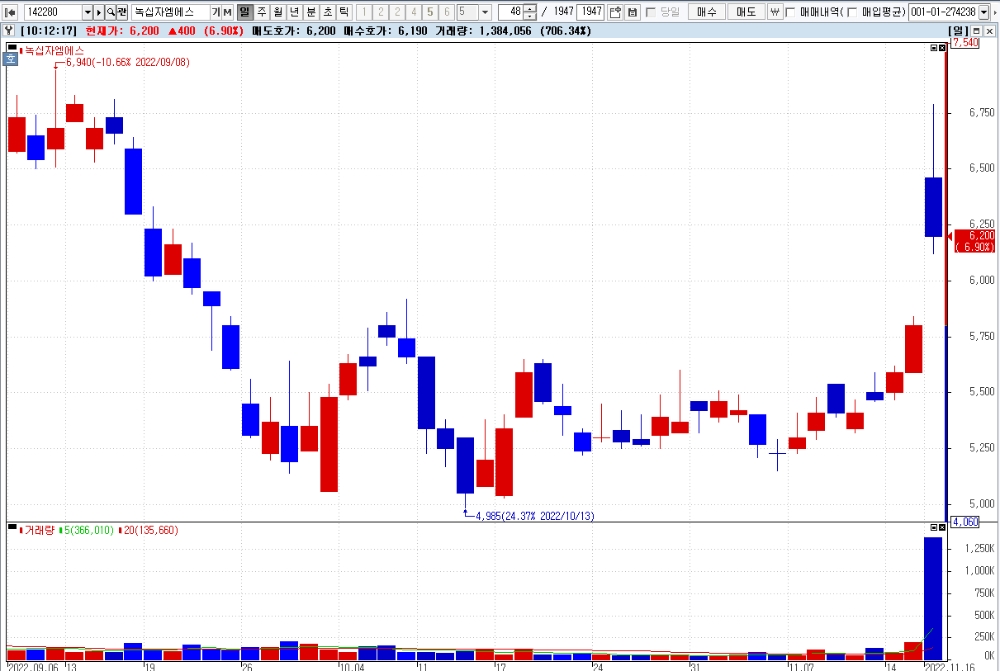This screenshot has width=1000, height=671.
Task: Click the small collapse icon above 거래량 legend
Action: [11, 527]
